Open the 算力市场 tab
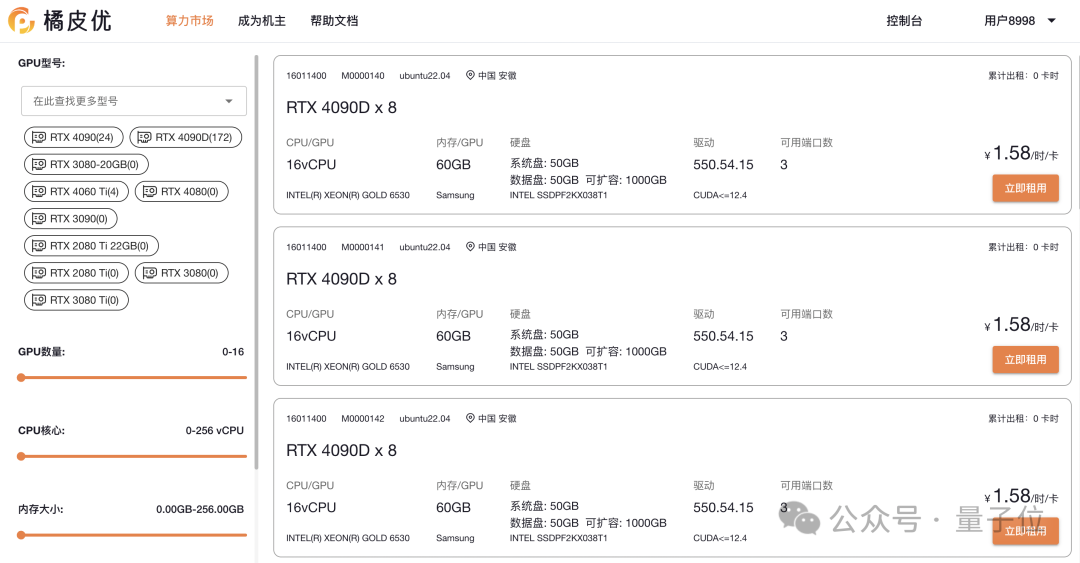 point(190,20)
